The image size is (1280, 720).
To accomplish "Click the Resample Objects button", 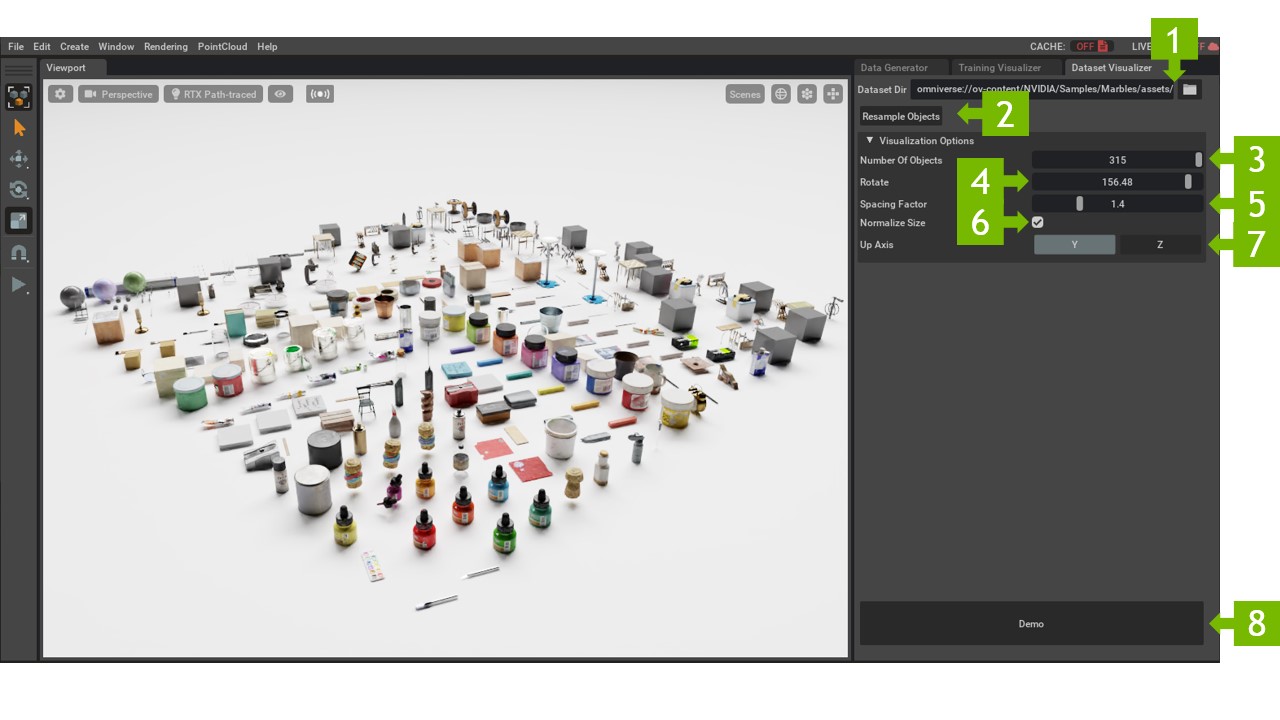I will (x=901, y=116).
